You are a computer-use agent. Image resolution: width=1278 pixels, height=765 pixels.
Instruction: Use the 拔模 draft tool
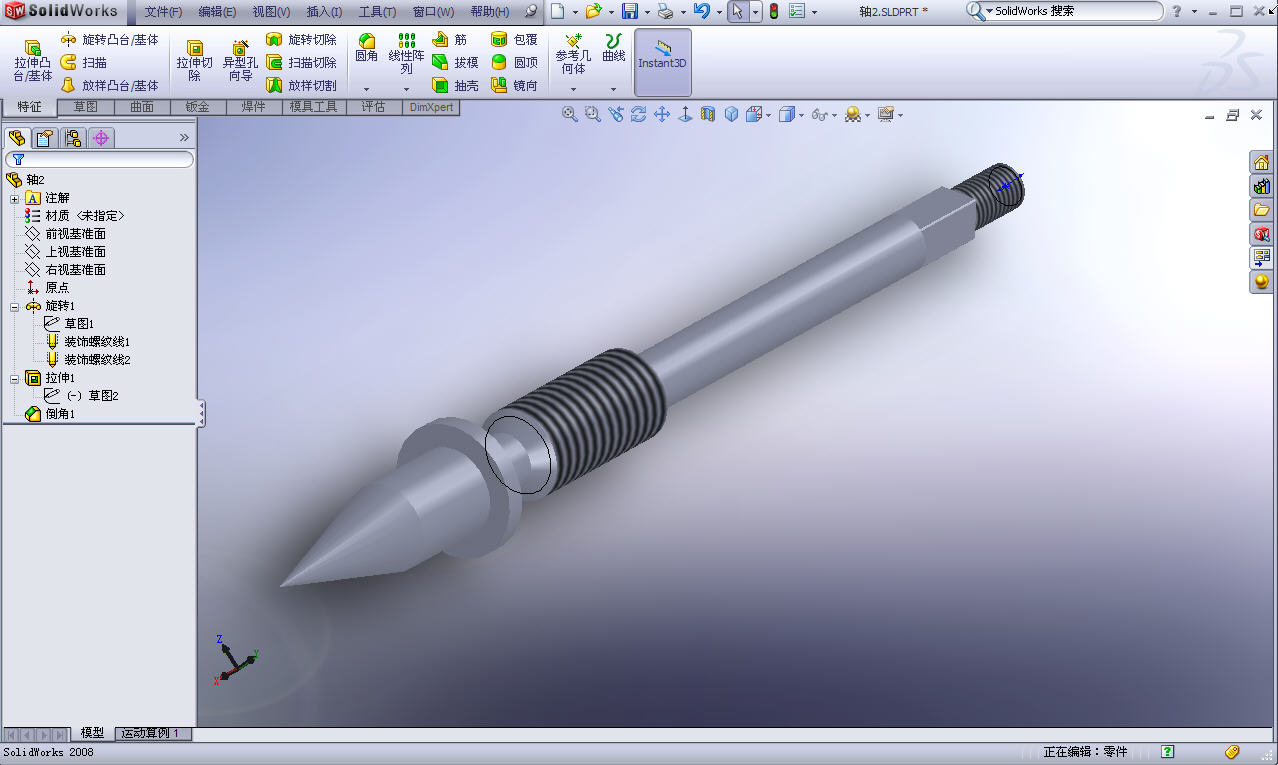coord(456,63)
